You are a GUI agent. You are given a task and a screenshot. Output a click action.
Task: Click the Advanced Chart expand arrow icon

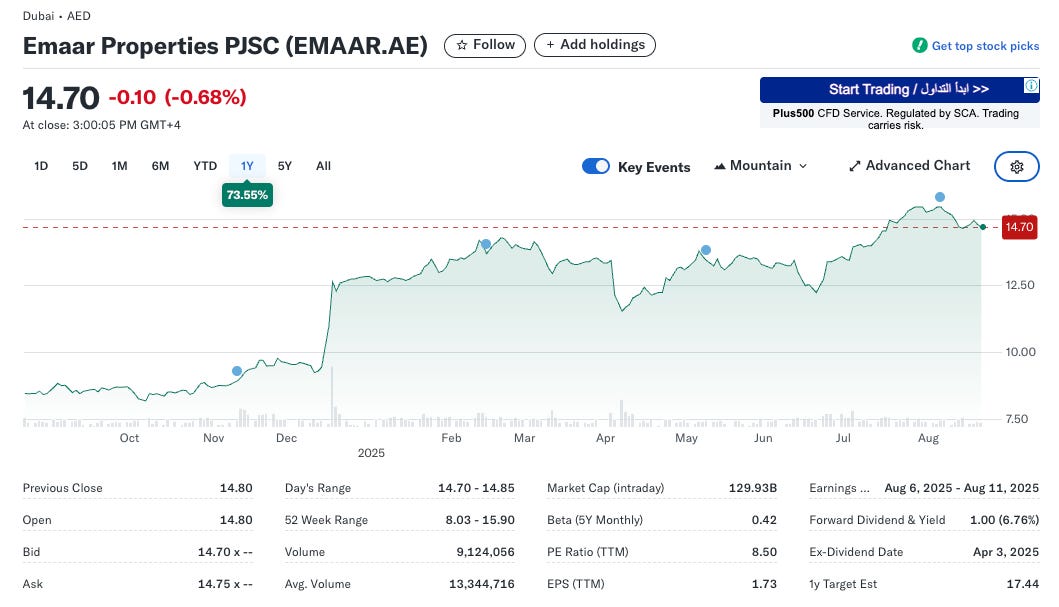854,166
